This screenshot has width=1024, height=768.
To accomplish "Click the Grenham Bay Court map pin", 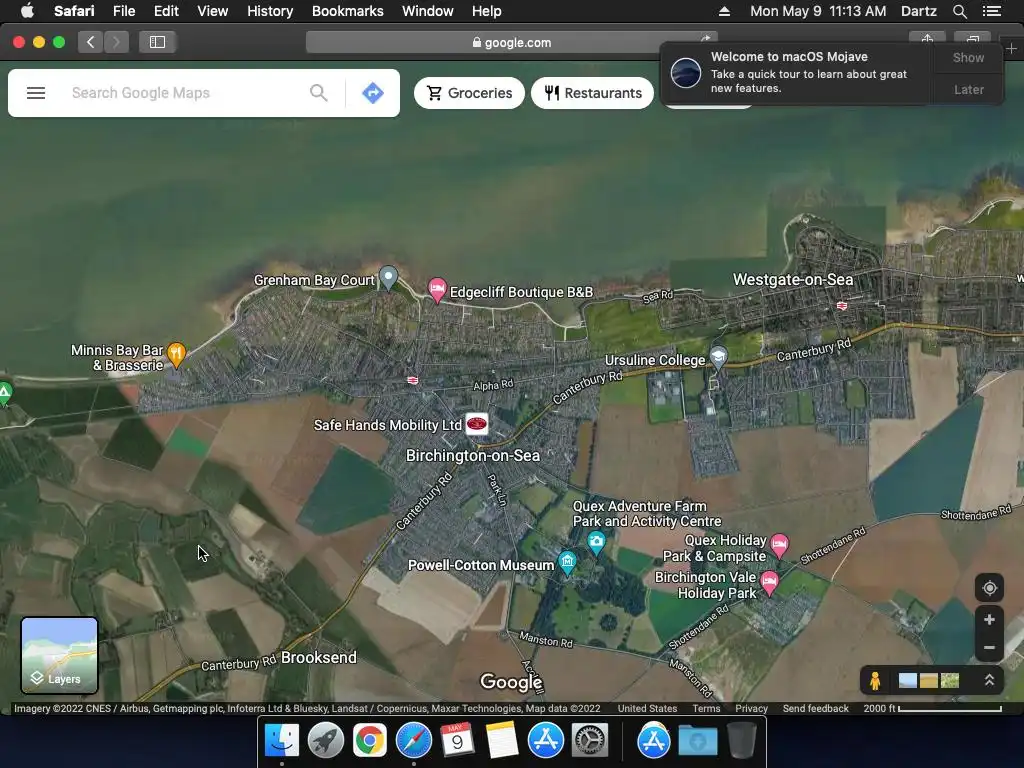I will tap(389, 278).
